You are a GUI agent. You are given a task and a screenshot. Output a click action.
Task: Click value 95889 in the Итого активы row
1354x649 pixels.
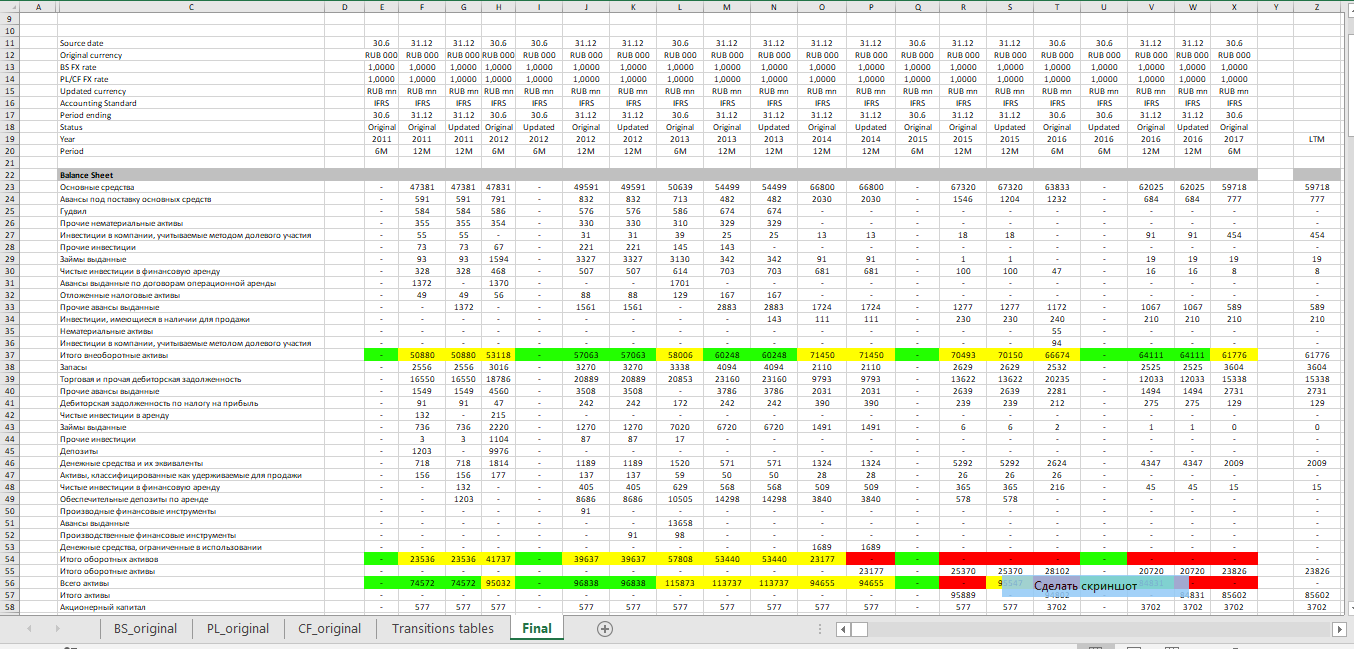pos(963,595)
